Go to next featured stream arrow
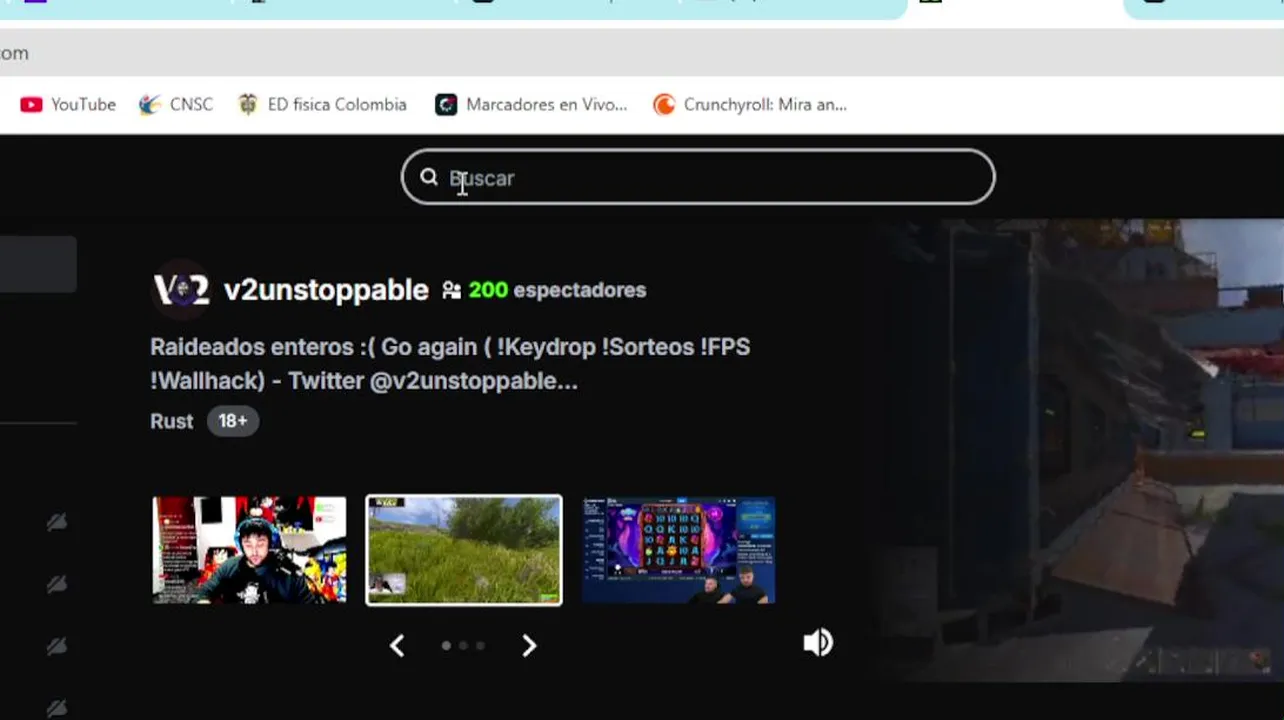Screen dimensions: 1284x720 (x=530, y=646)
